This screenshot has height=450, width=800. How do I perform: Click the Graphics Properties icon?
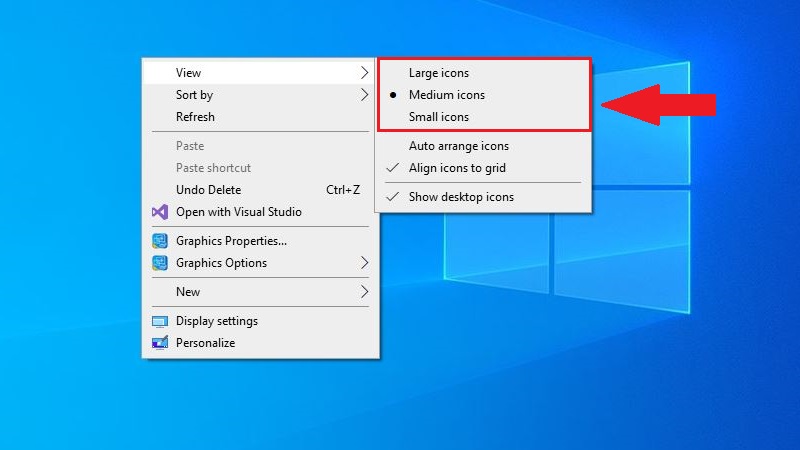coord(159,241)
